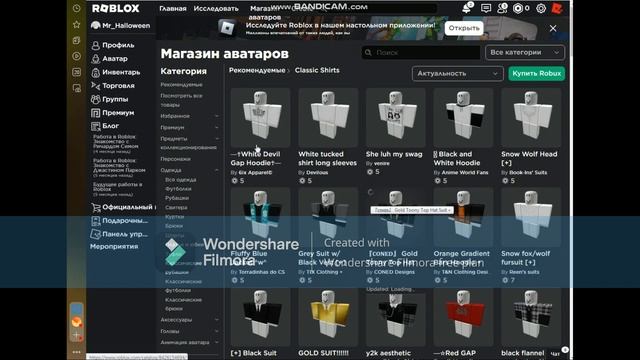Click the search magnifier icon
The image size is (640, 360).
[x=368, y=53]
